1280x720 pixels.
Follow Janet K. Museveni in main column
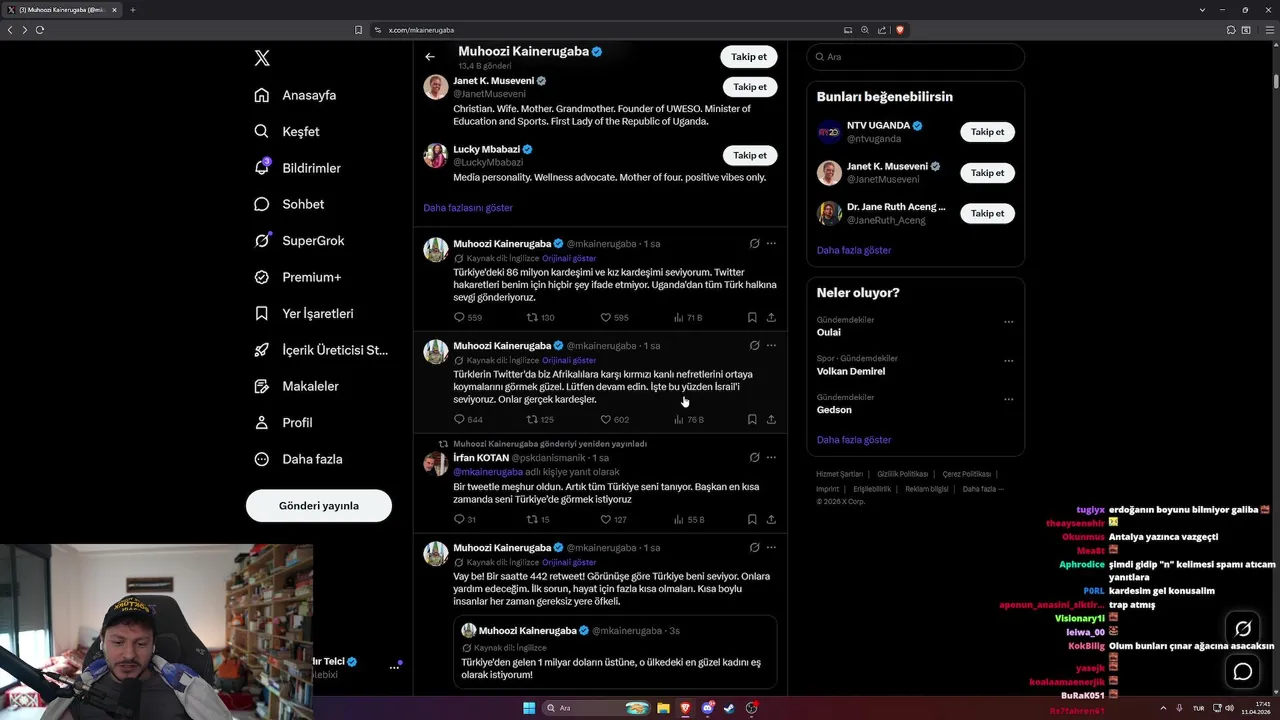click(x=750, y=87)
